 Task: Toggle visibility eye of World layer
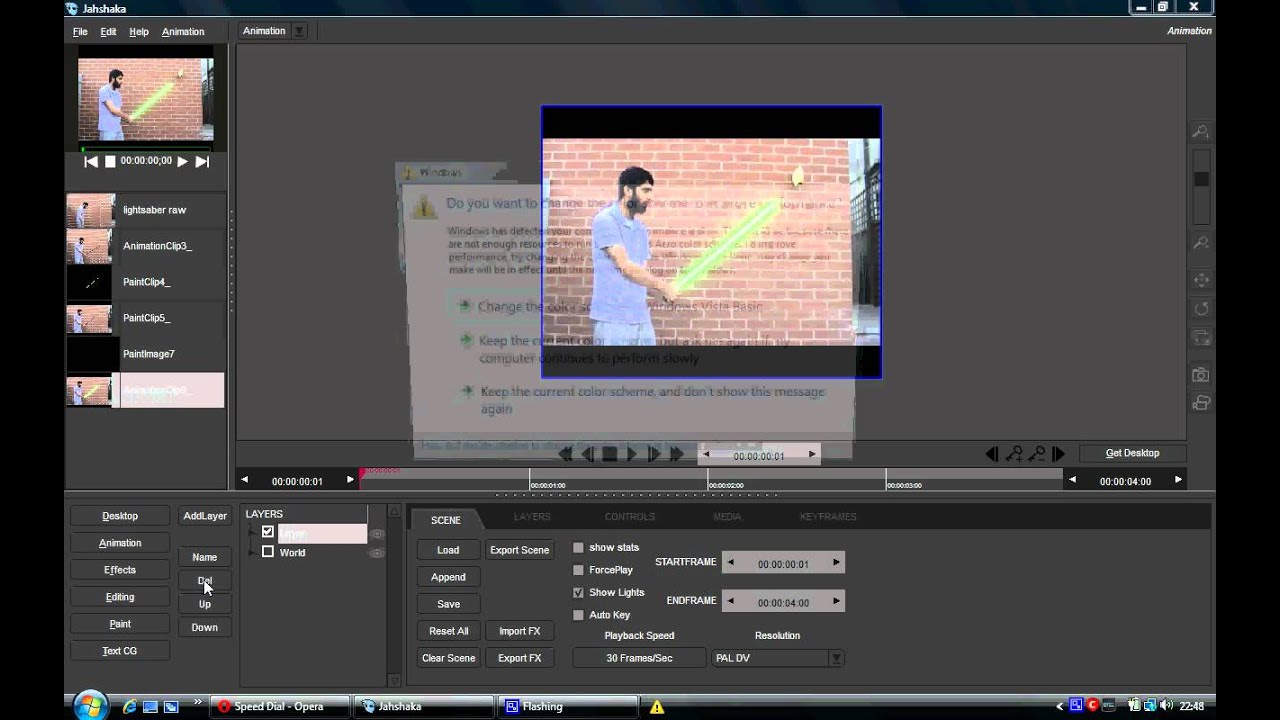pos(377,553)
